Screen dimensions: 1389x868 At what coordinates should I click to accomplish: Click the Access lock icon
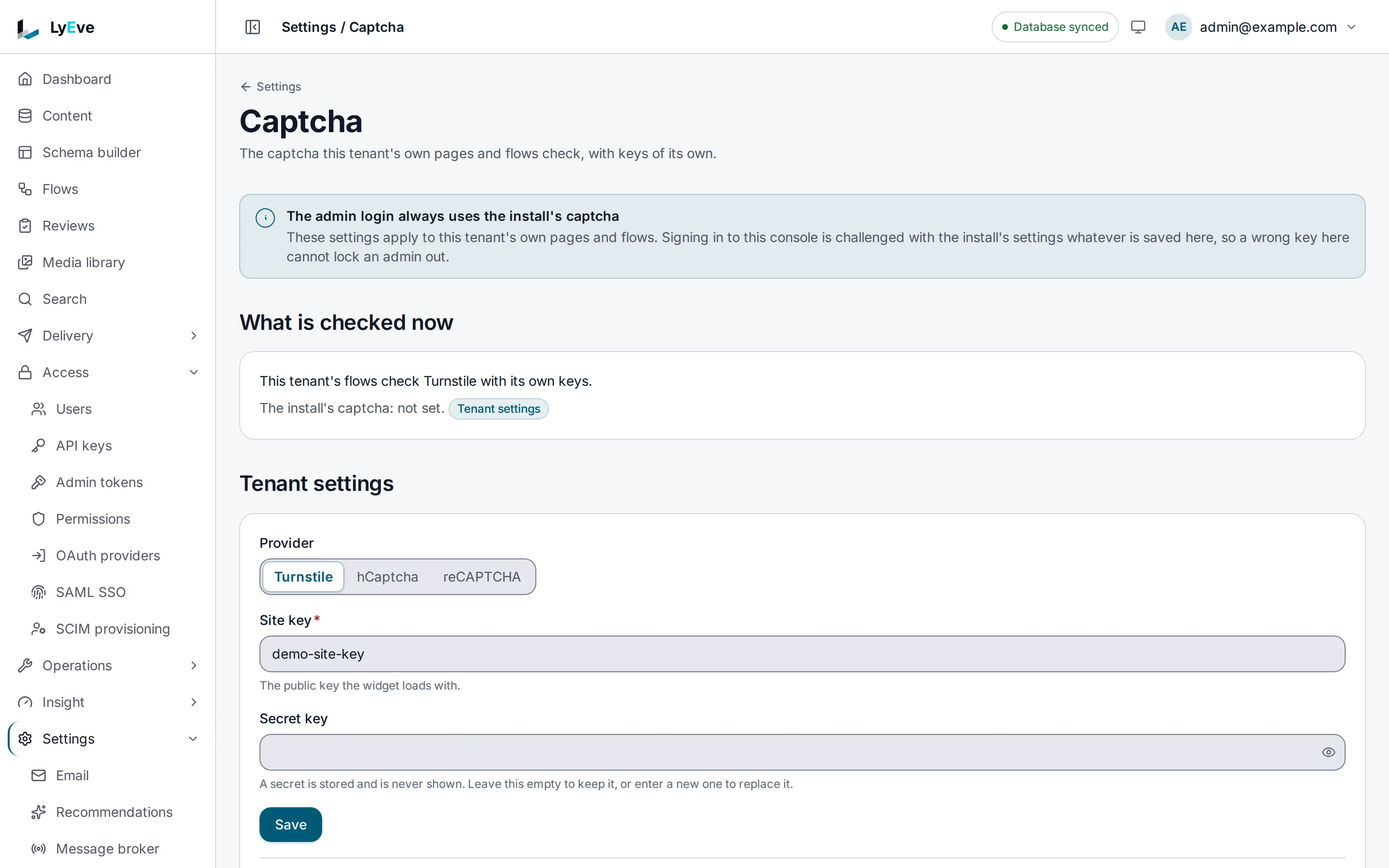25,373
